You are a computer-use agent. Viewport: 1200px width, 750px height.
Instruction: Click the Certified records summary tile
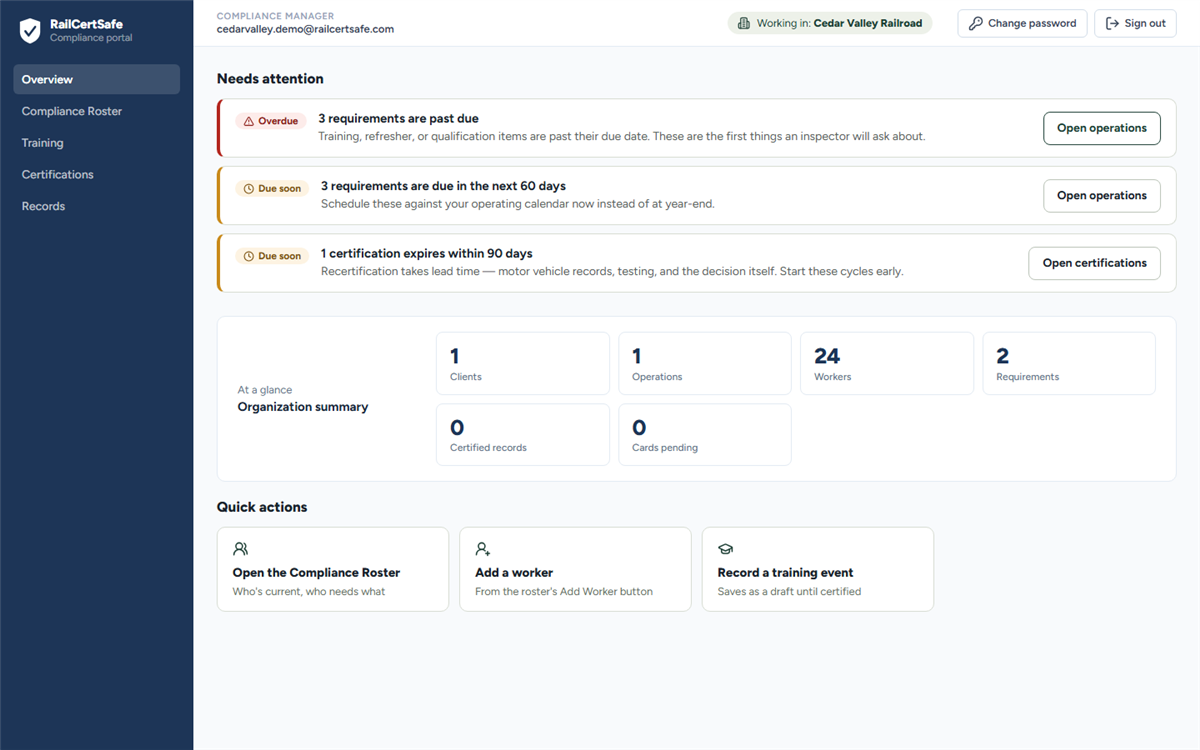pyautogui.click(x=523, y=435)
